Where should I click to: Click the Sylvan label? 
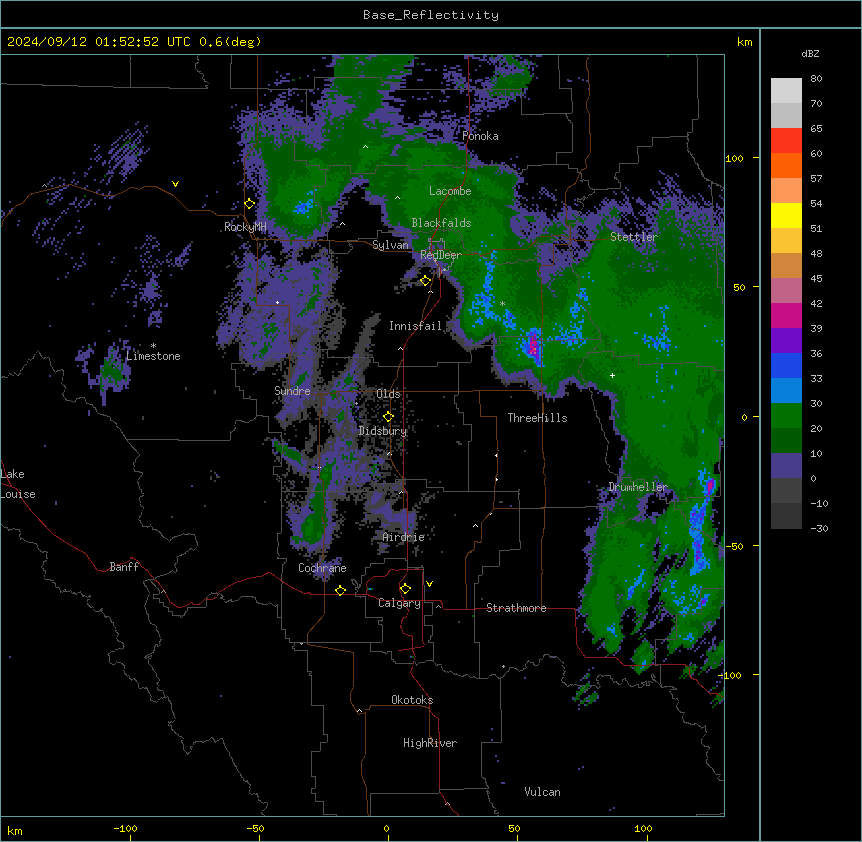[390, 245]
